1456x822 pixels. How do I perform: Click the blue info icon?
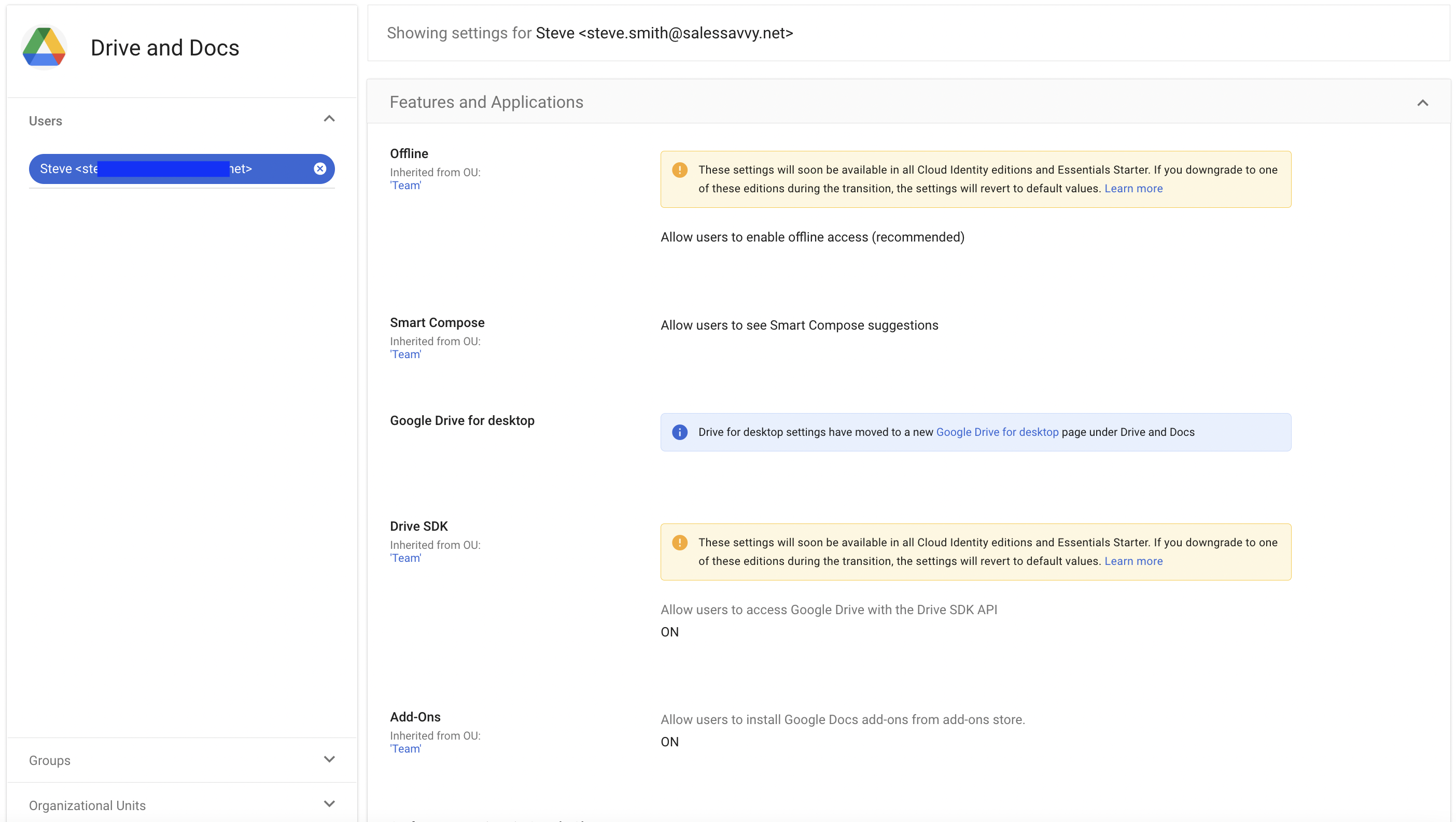click(x=679, y=432)
